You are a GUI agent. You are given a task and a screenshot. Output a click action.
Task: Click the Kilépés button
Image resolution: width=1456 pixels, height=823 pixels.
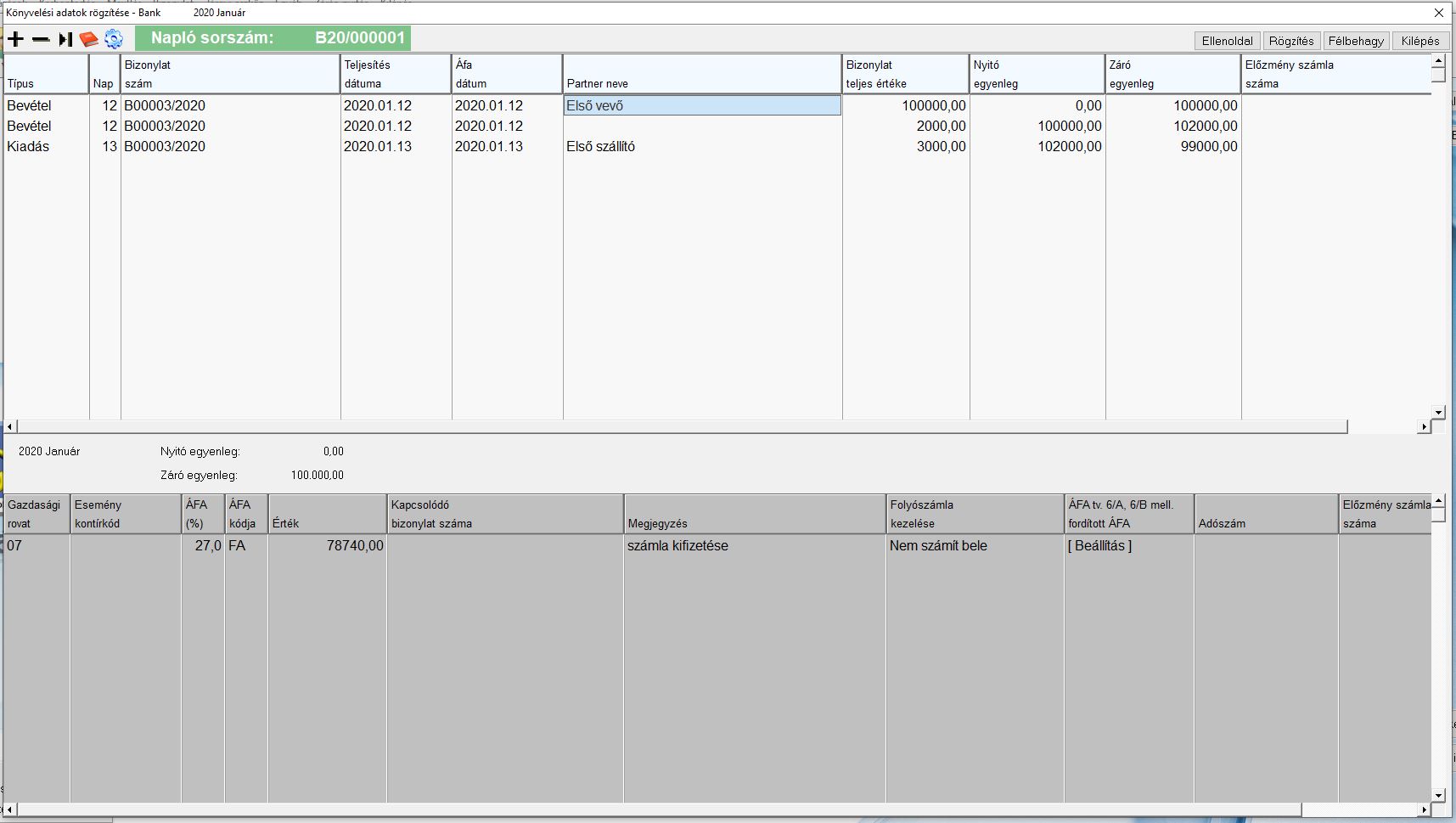tap(1420, 41)
